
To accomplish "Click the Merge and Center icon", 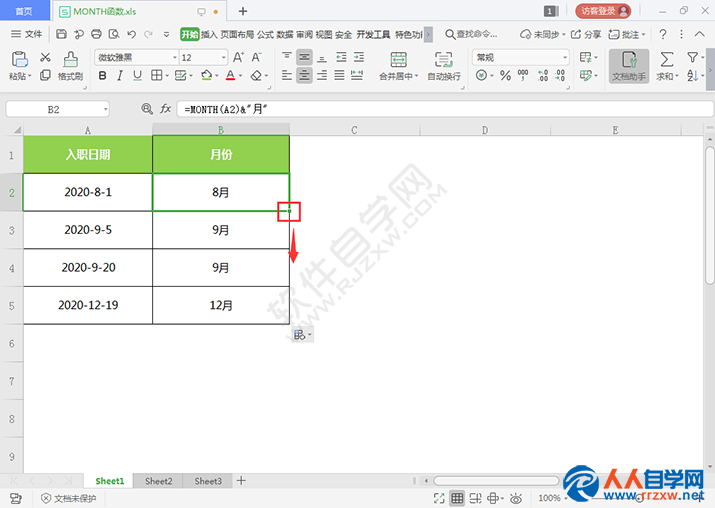I will pyautogui.click(x=399, y=59).
